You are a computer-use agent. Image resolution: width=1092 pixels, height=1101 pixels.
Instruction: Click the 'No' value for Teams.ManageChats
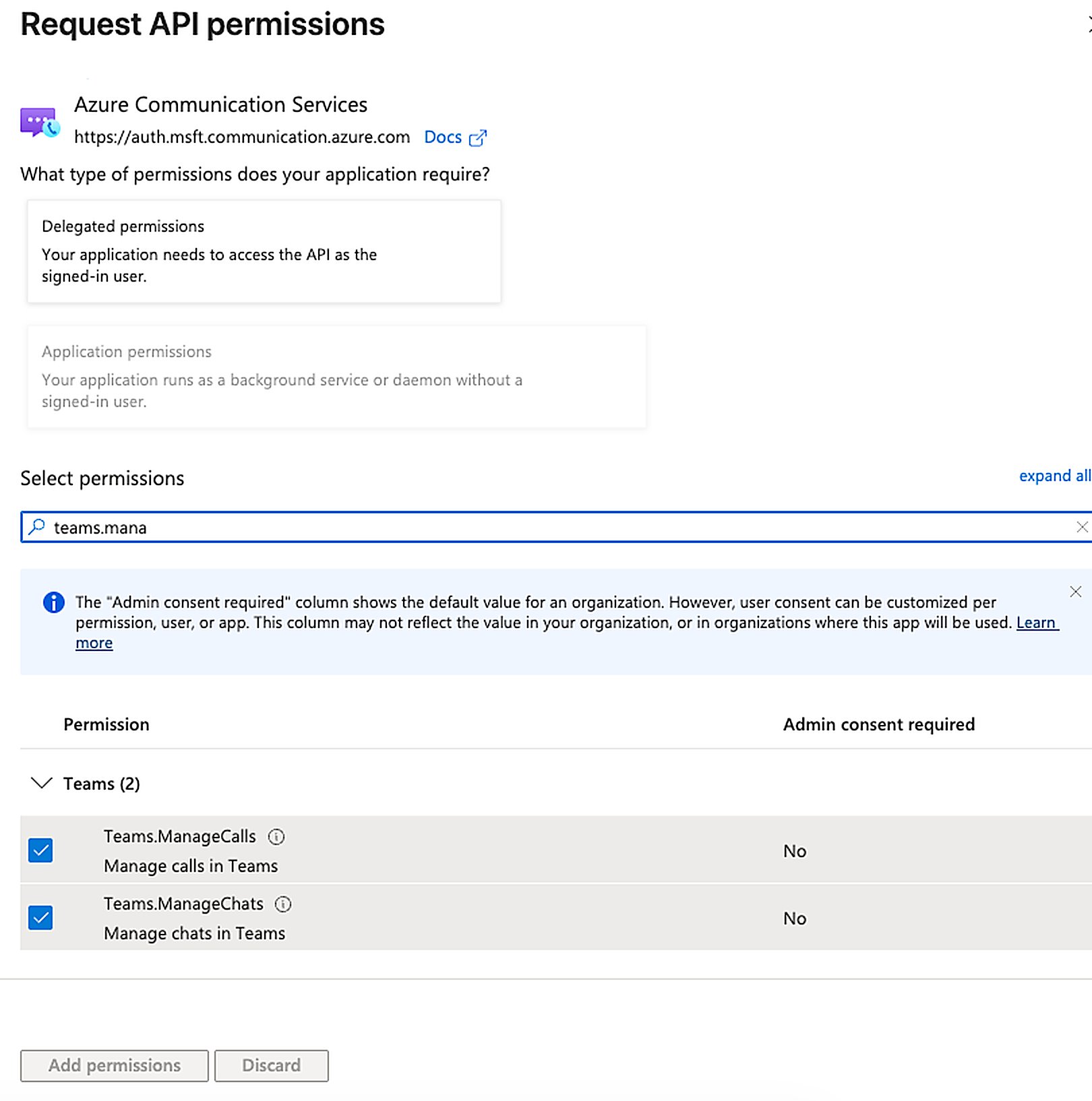point(795,918)
